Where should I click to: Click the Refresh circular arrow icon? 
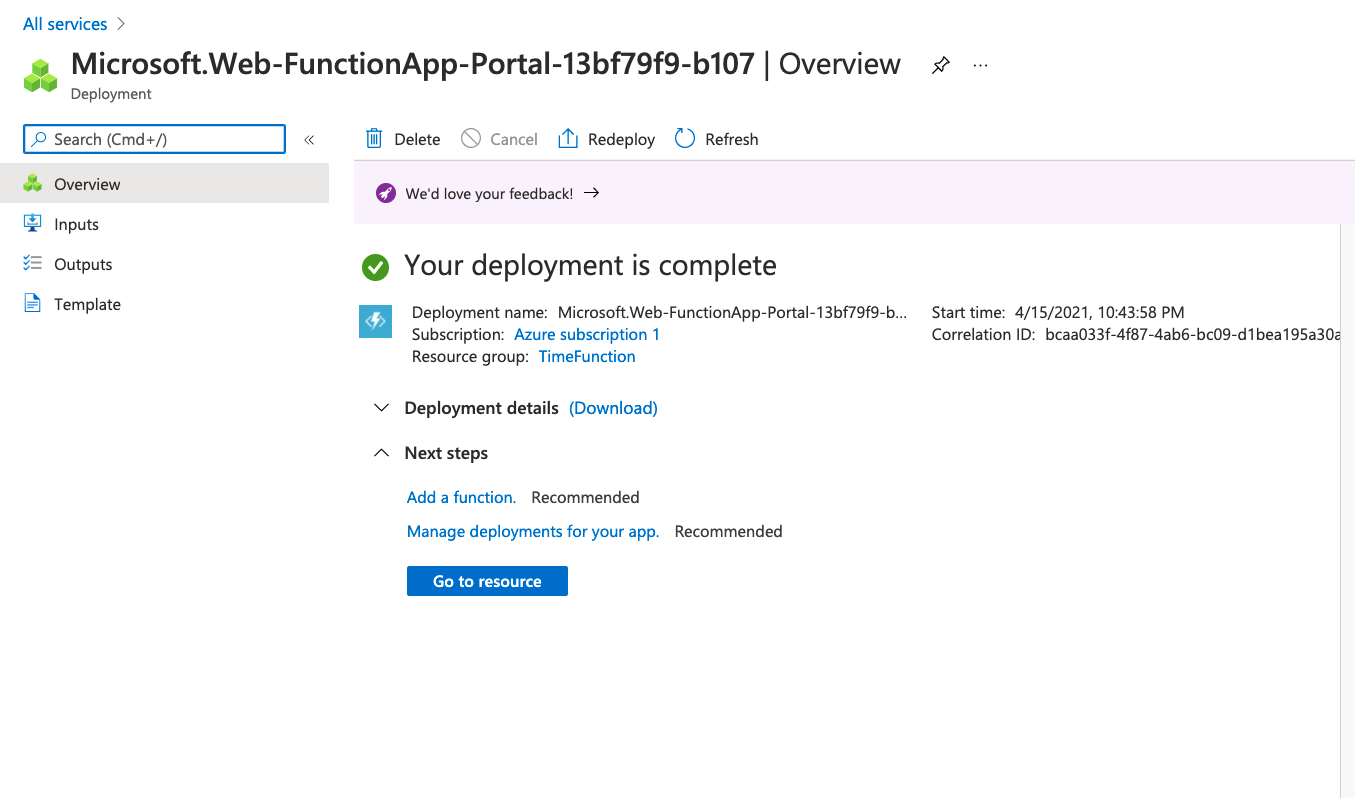coord(685,138)
